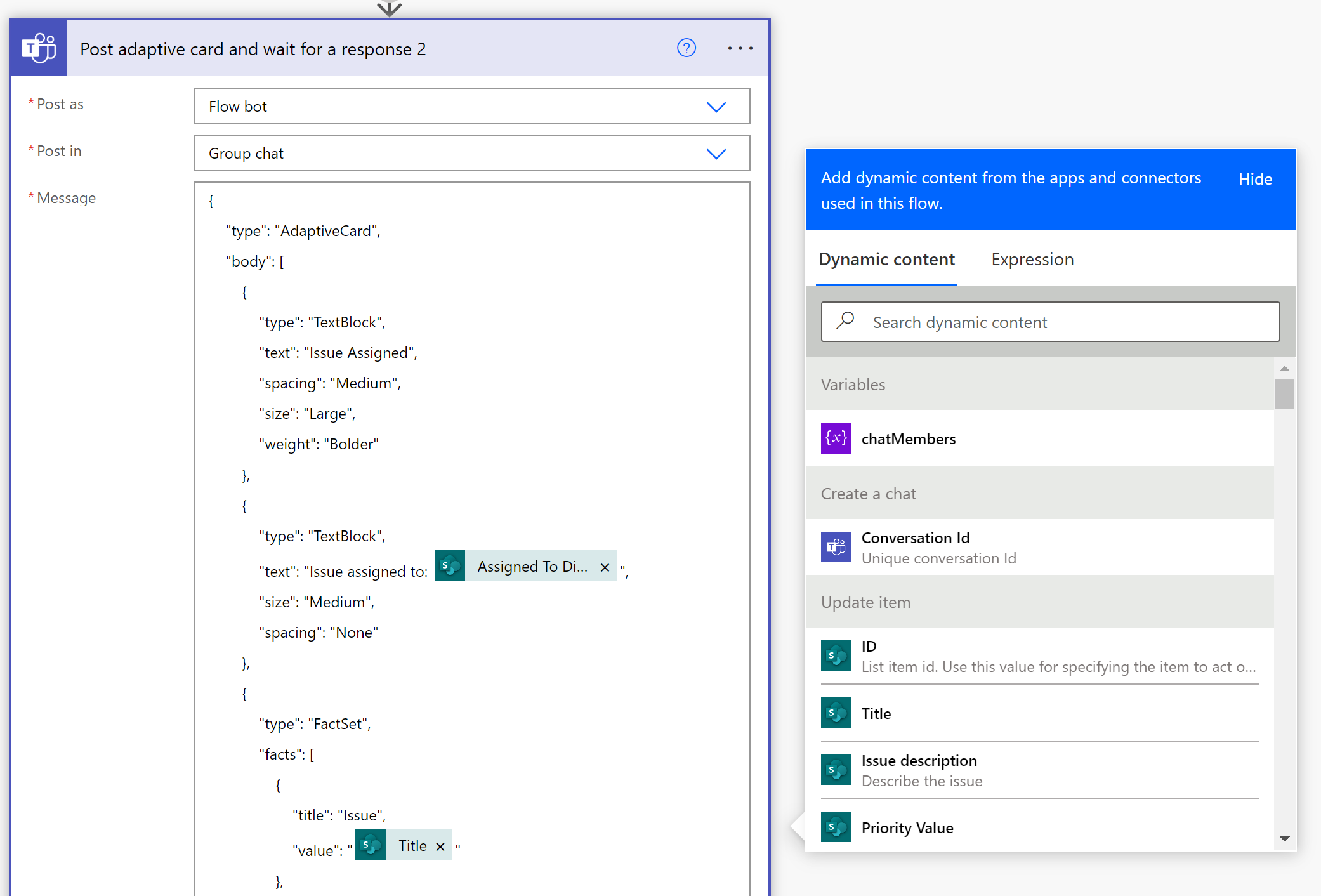Image resolution: width=1321 pixels, height=896 pixels.
Task: Insert the Priority Value dynamic content
Action: [x=907, y=827]
